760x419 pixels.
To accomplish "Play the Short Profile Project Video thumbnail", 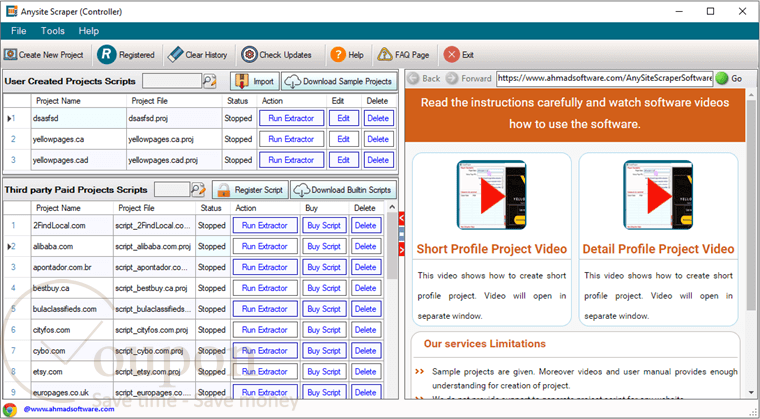I will click(x=491, y=195).
